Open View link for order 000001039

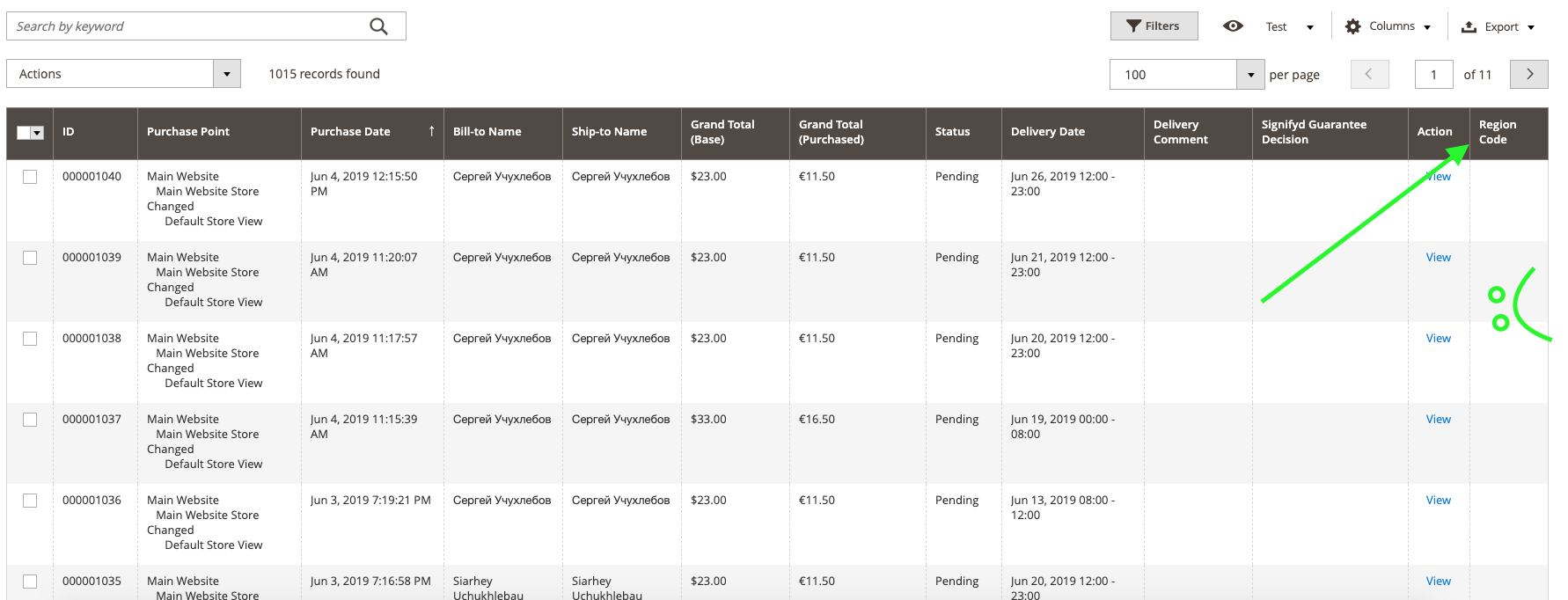click(x=1438, y=258)
